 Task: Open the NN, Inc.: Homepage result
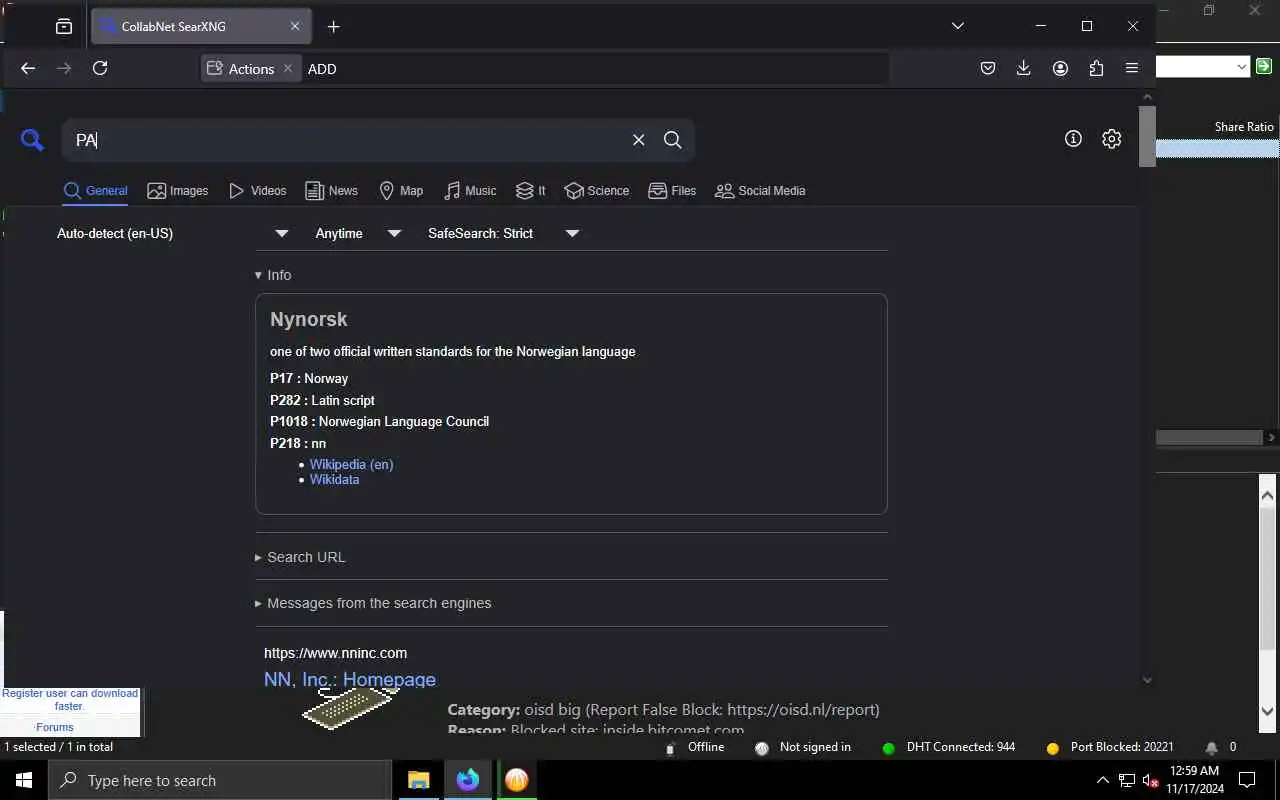point(350,679)
